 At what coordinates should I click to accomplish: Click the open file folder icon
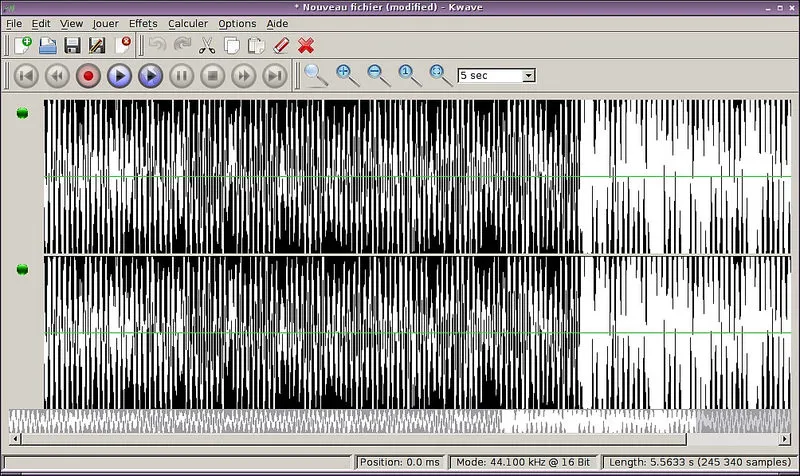[x=47, y=45]
